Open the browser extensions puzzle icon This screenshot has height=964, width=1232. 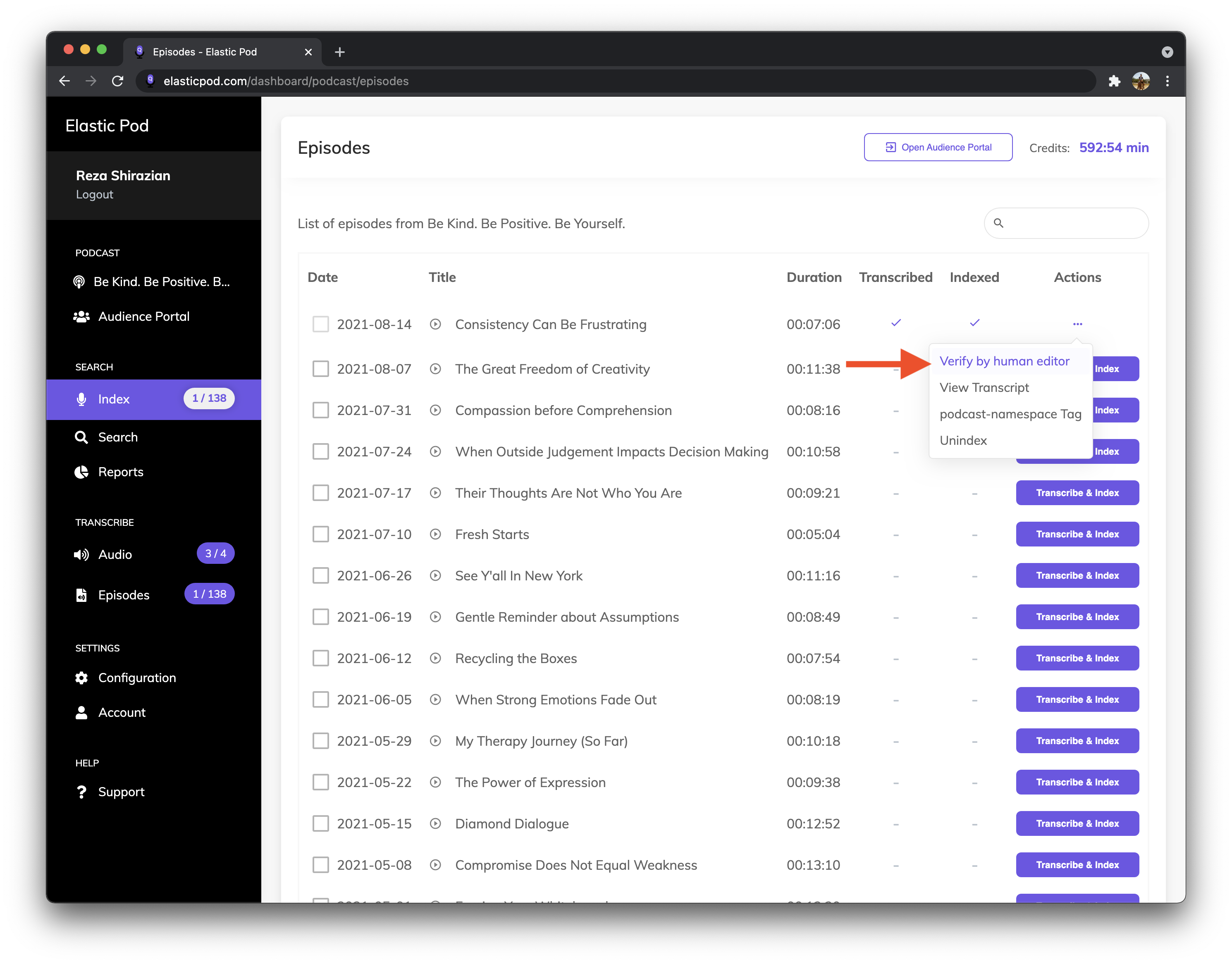click(1114, 81)
